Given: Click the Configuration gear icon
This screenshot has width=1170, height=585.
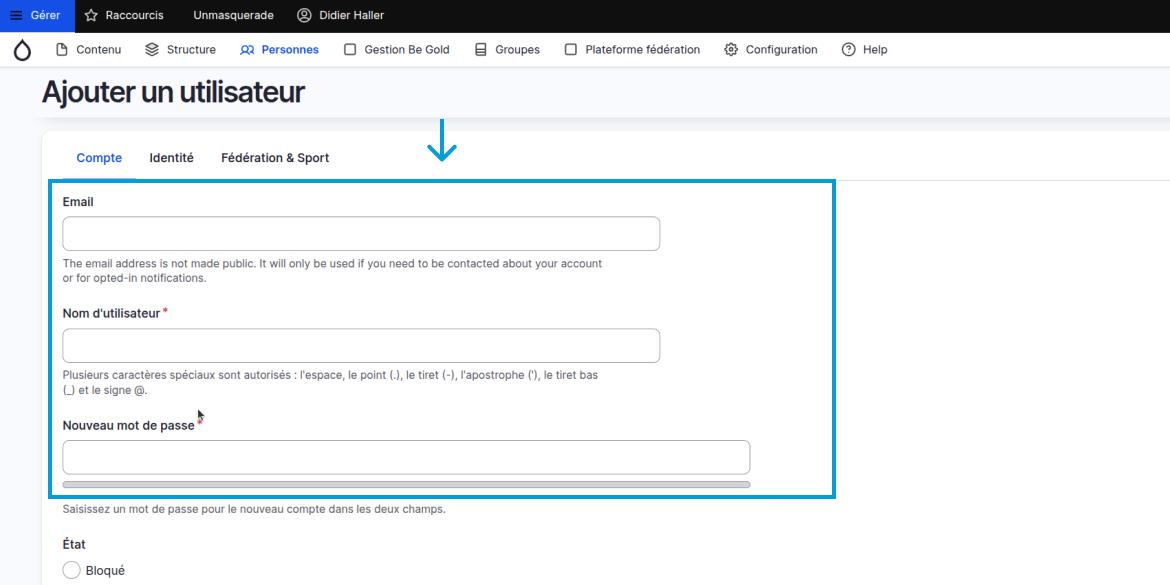Looking at the screenshot, I should 731,50.
